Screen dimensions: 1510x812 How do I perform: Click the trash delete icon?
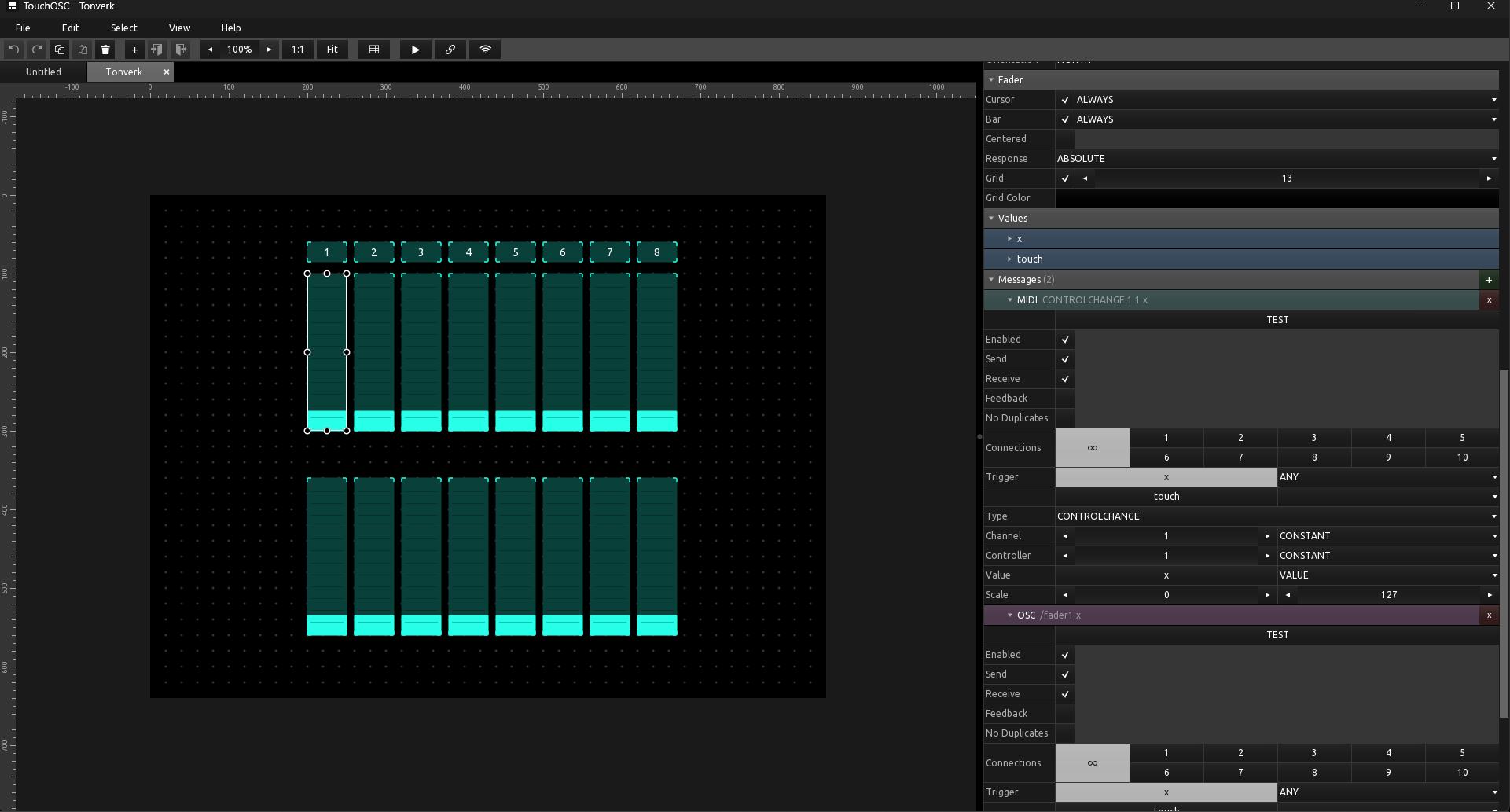[105, 50]
